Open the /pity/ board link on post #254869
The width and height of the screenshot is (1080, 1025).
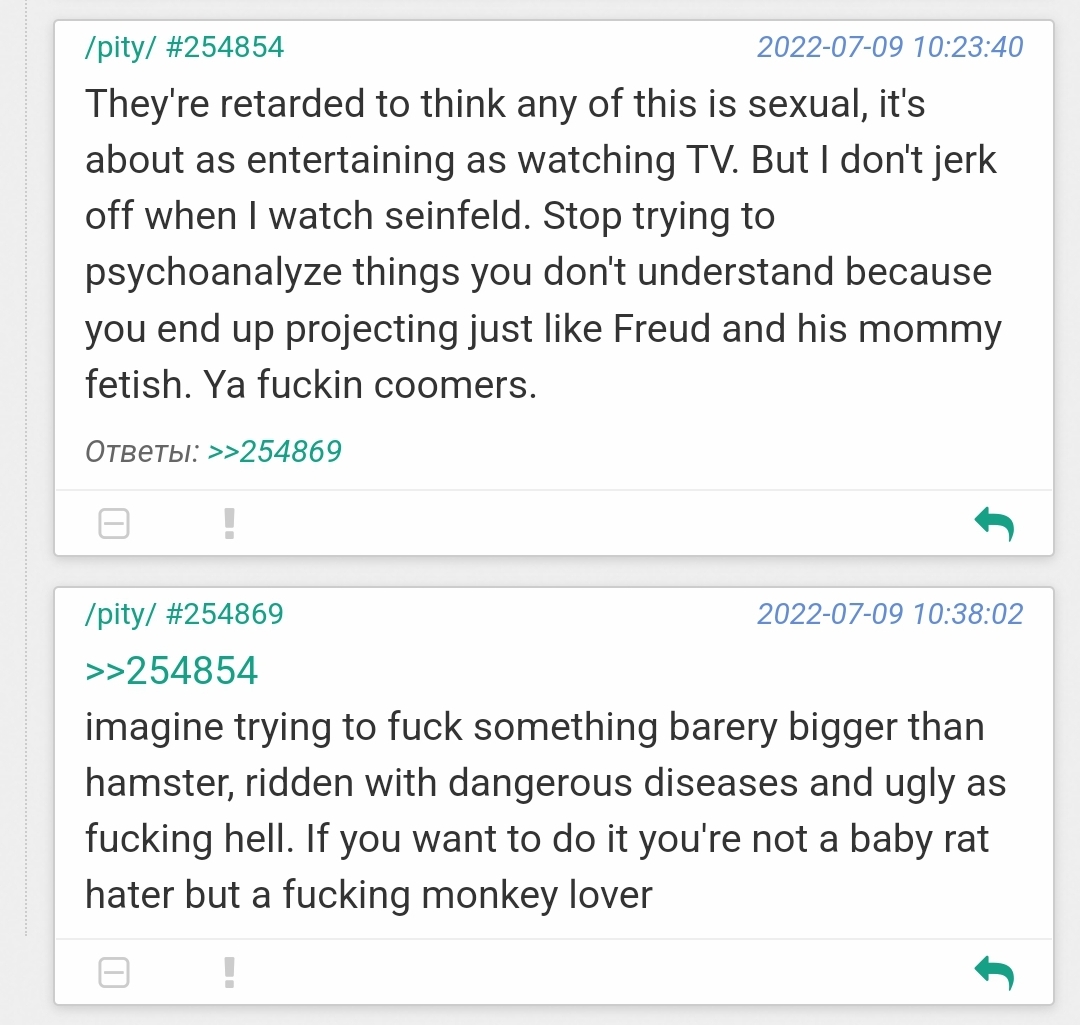tap(120, 613)
